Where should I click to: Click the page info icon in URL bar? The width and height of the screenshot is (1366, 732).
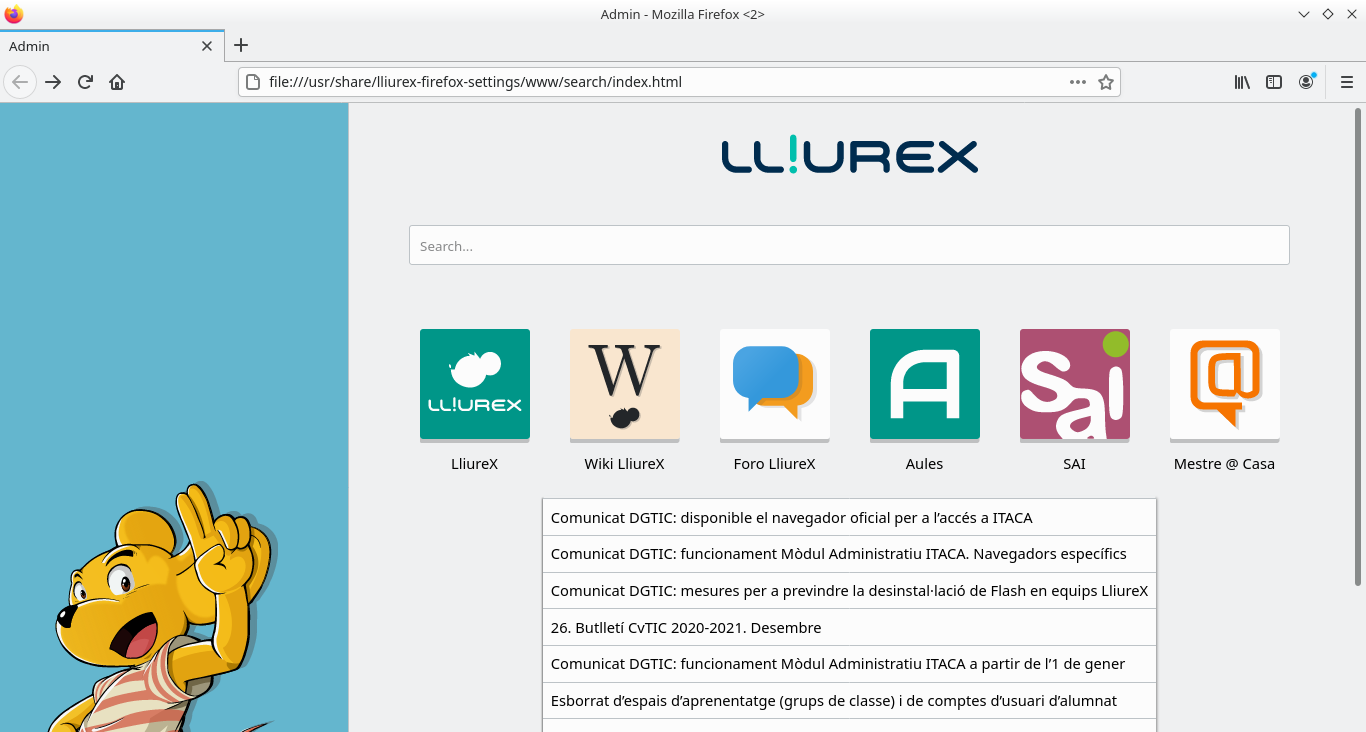pos(253,82)
